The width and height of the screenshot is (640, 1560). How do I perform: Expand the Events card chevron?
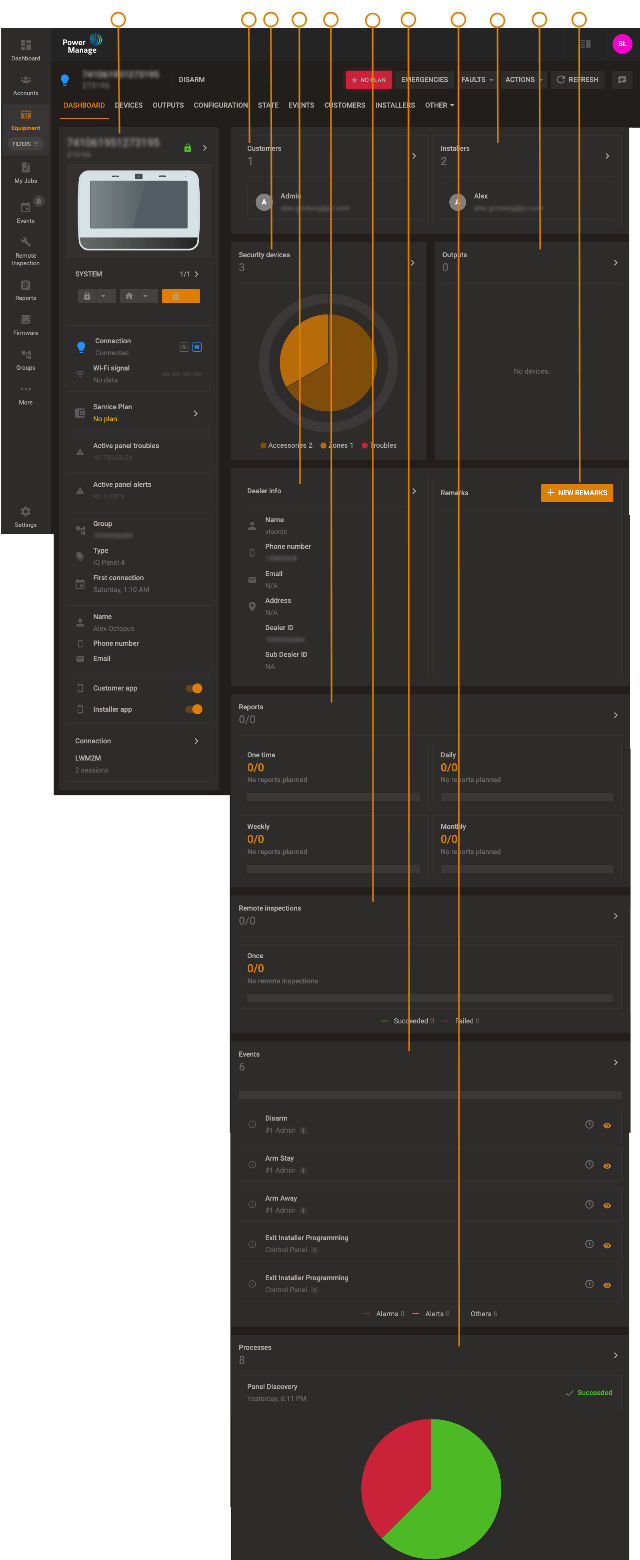(615, 1062)
